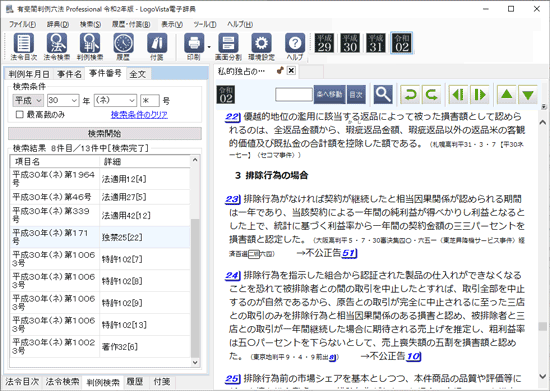
Task: Switch to 平成31 edition icon
Action: pyautogui.click(x=376, y=43)
